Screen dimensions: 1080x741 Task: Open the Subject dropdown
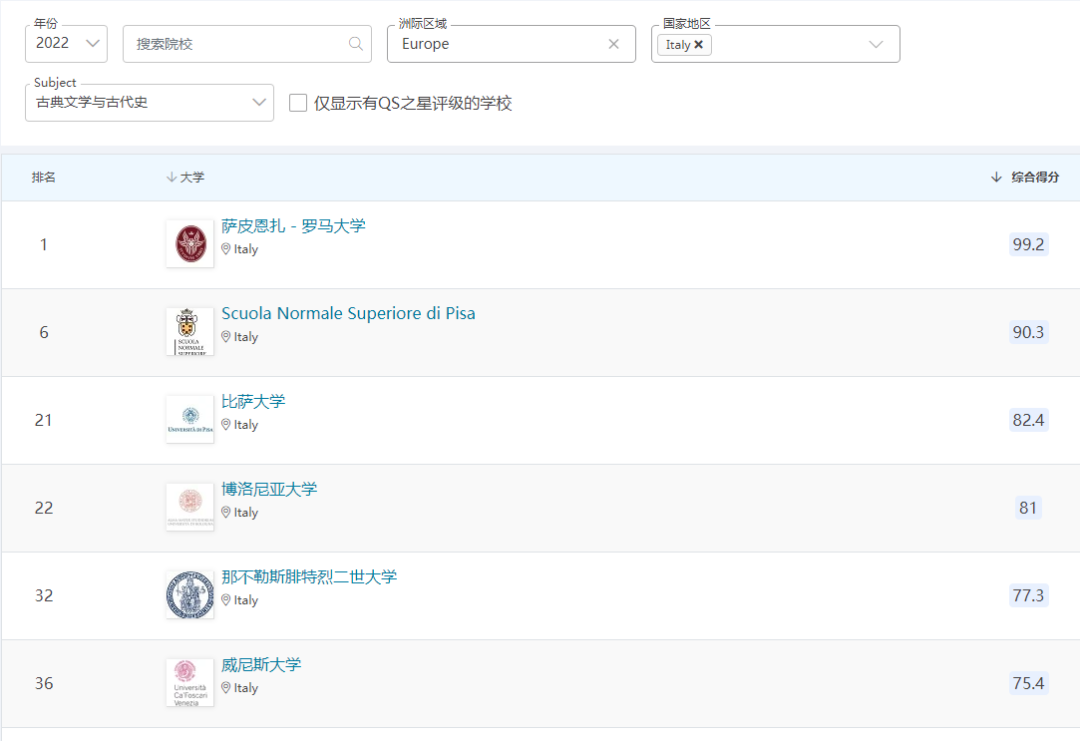(x=149, y=103)
